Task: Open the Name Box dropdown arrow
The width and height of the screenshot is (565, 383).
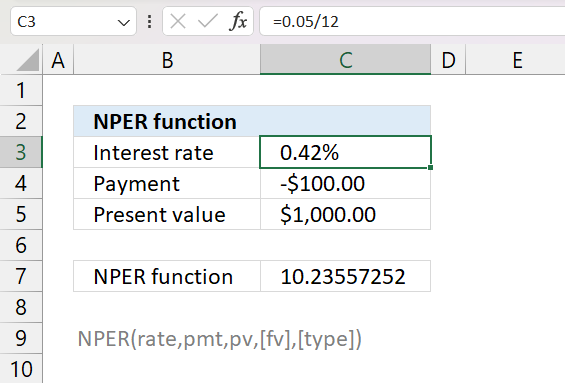Action: (124, 23)
